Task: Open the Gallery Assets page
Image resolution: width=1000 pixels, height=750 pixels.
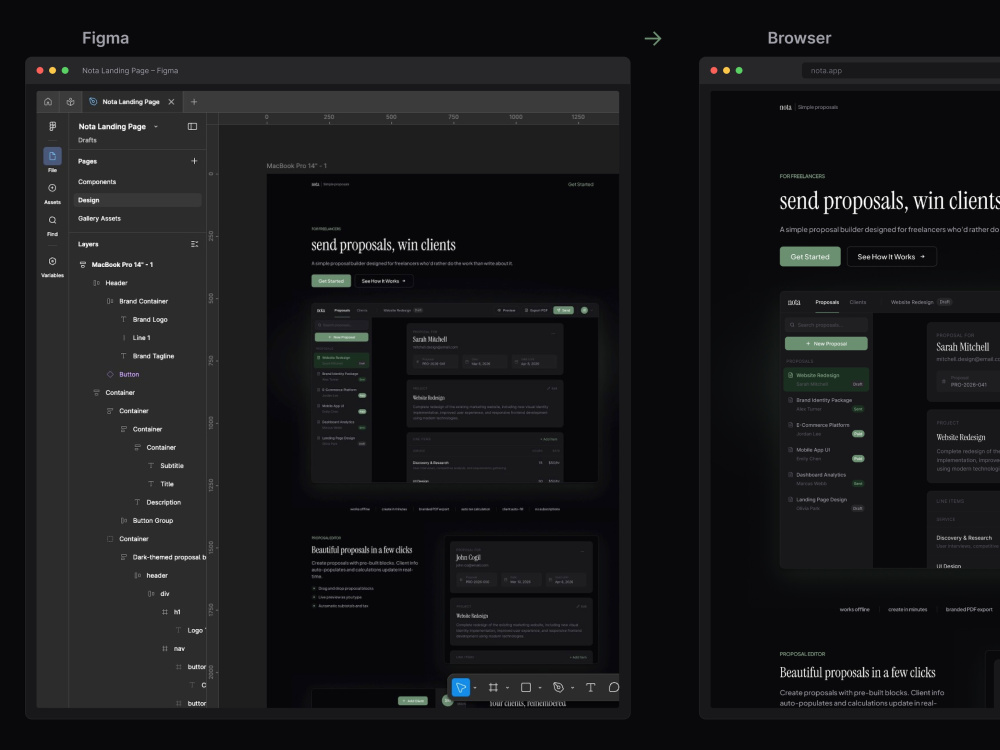Action: point(99,218)
